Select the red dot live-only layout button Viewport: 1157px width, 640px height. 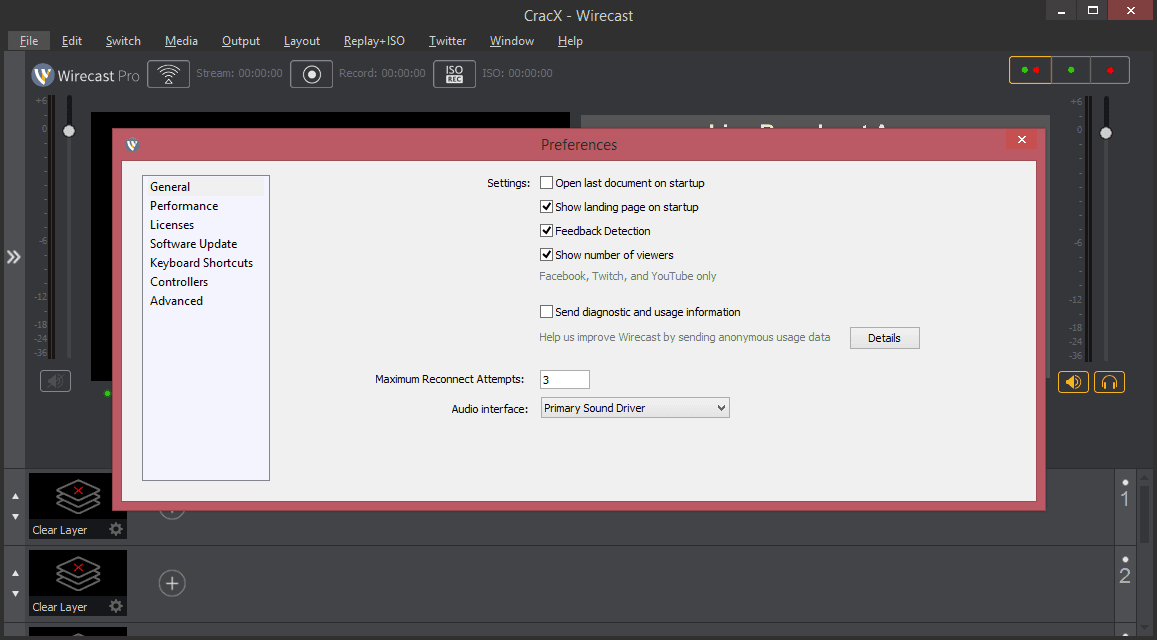(1110, 70)
